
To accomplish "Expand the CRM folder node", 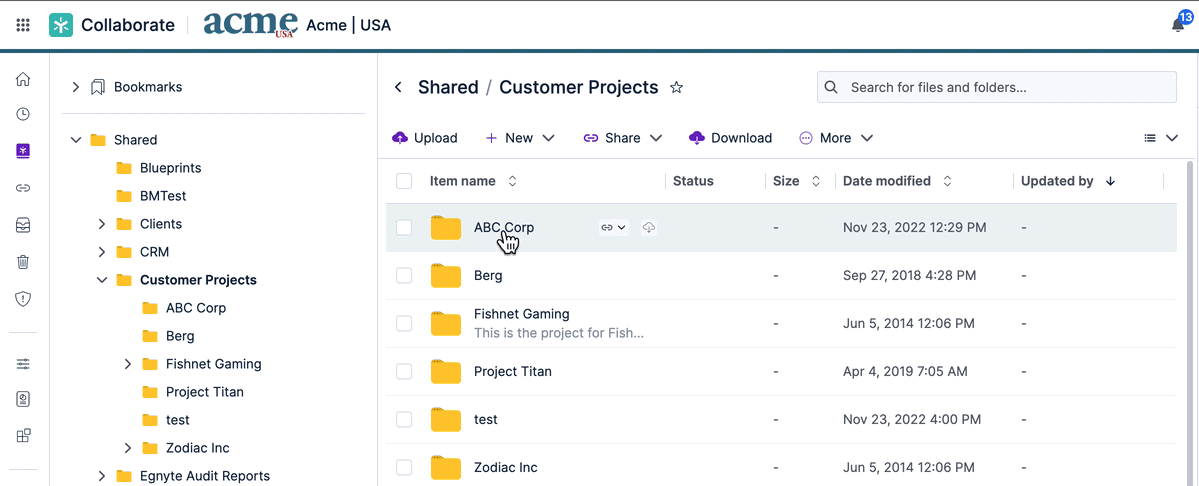I will click(102, 252).
